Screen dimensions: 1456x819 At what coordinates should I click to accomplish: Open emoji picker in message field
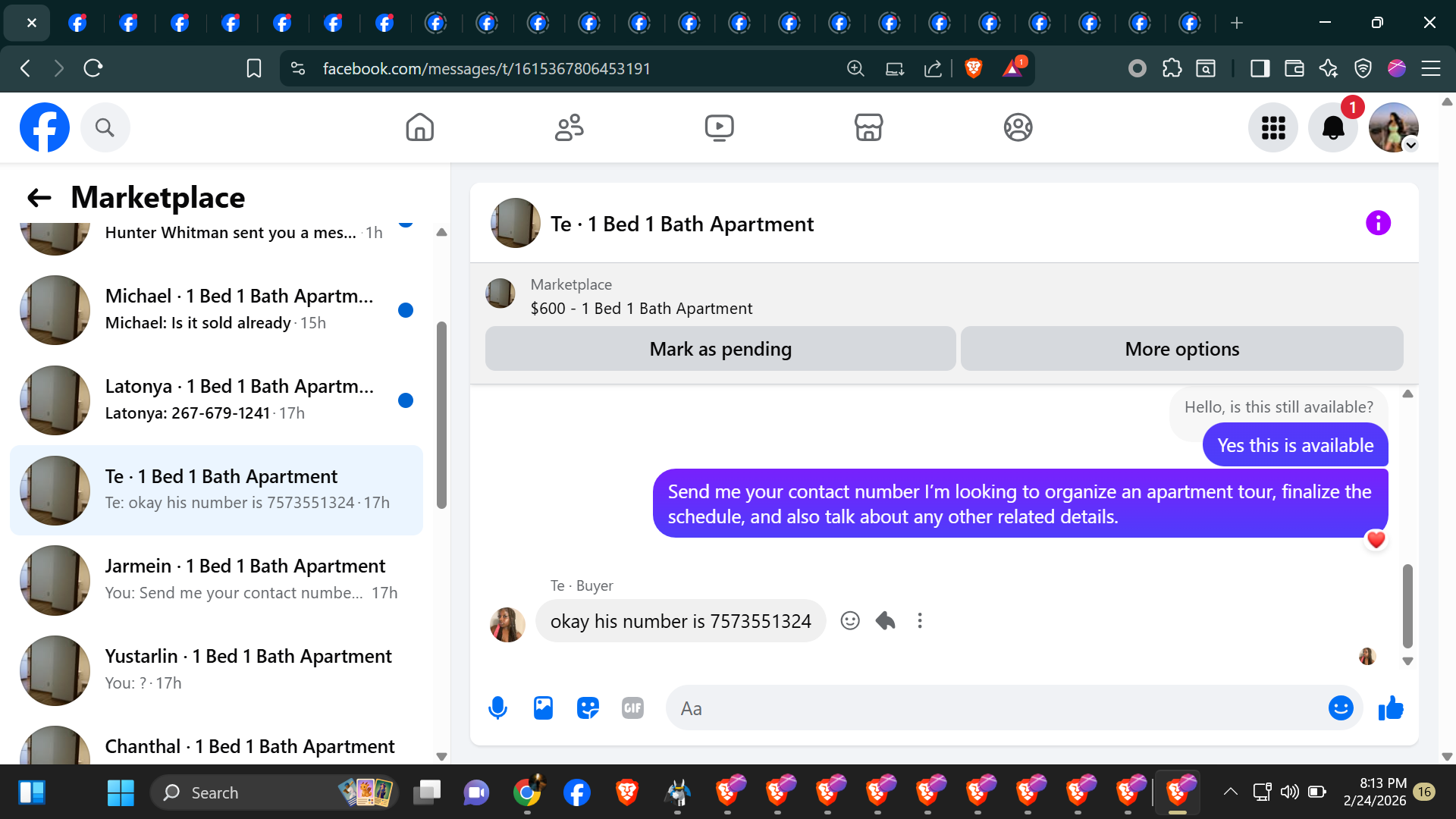1340,708
